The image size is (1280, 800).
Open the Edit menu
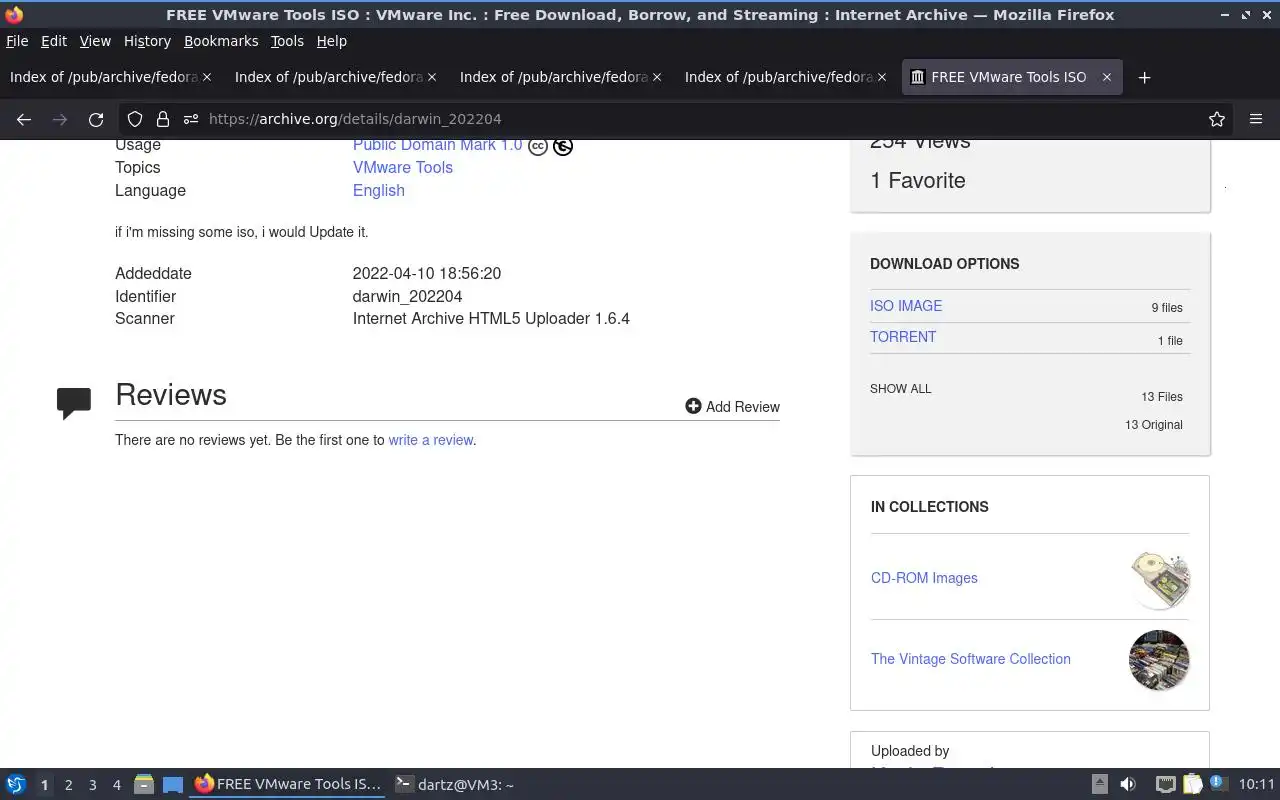(54, 41)
